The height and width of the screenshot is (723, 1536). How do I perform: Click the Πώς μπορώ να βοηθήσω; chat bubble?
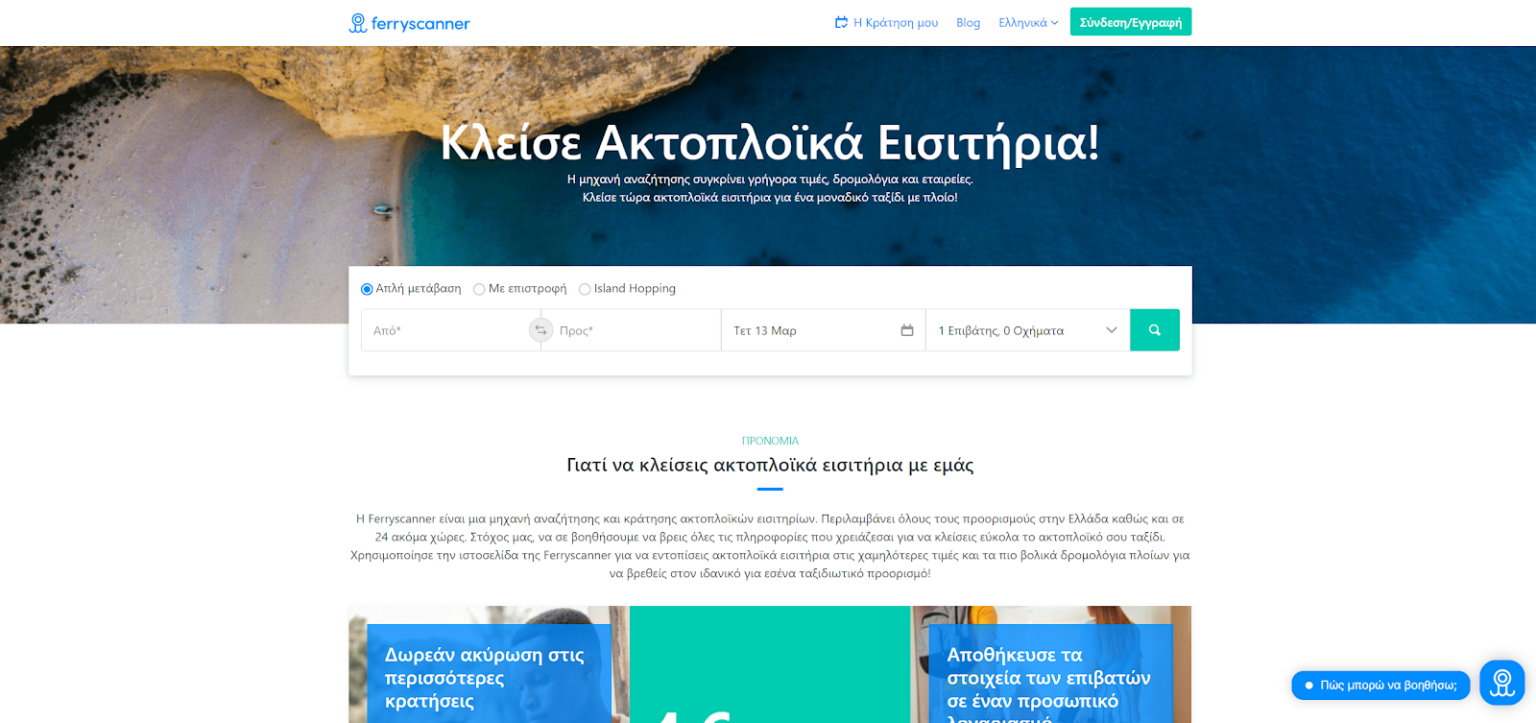tap(1380, 685)
